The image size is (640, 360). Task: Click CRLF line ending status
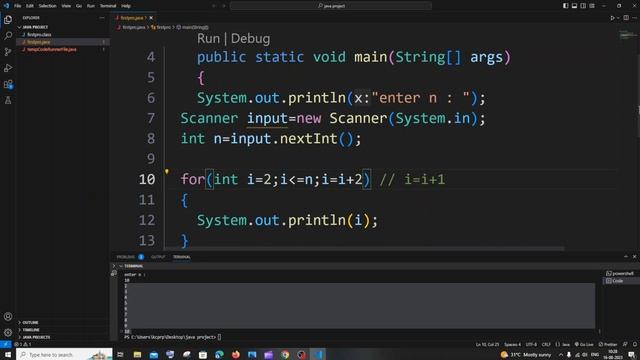(546, 344)
